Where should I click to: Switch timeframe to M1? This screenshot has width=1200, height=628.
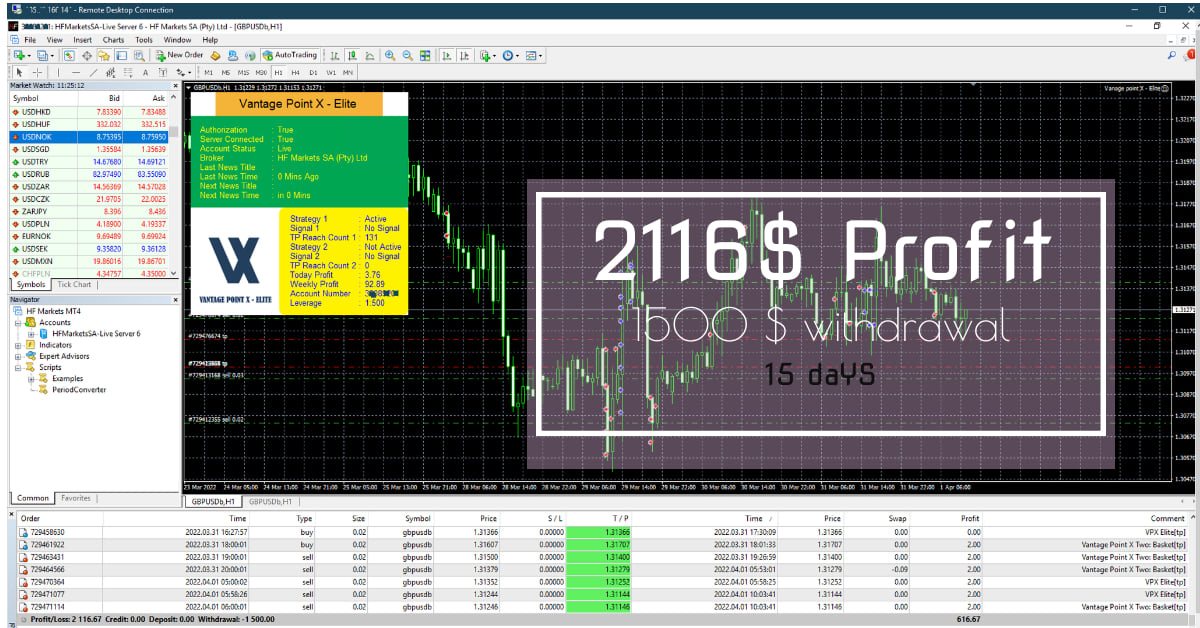point(208,72)
